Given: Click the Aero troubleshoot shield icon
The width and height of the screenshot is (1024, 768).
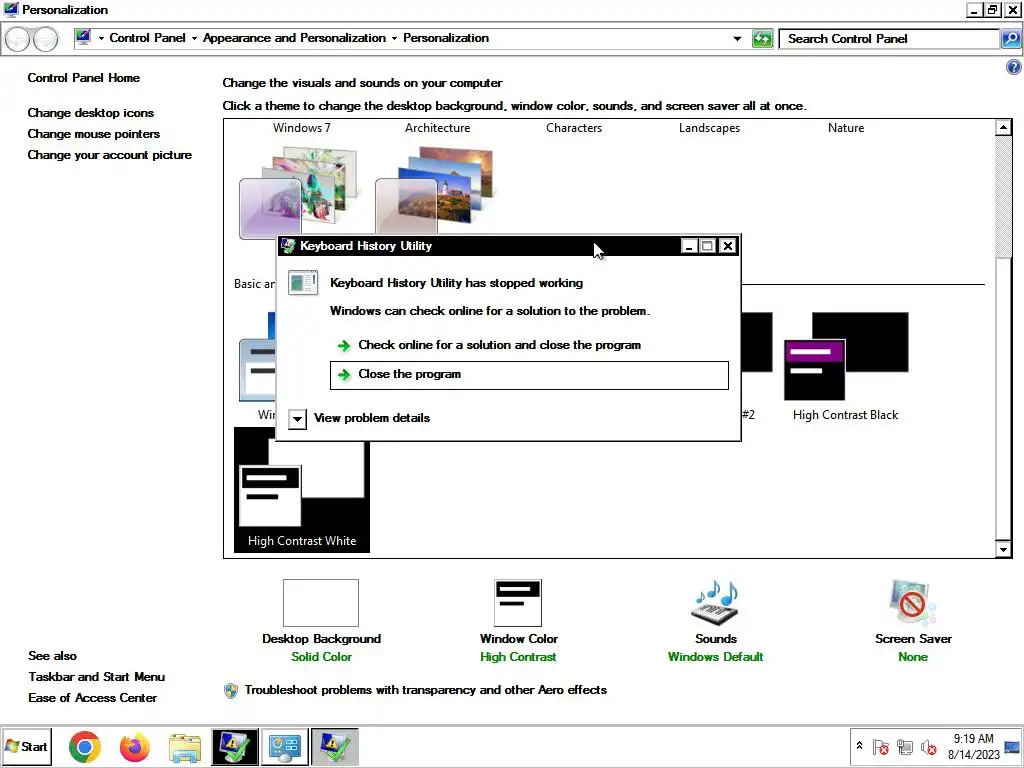Looking at the screenshot, I should (231, 690).
